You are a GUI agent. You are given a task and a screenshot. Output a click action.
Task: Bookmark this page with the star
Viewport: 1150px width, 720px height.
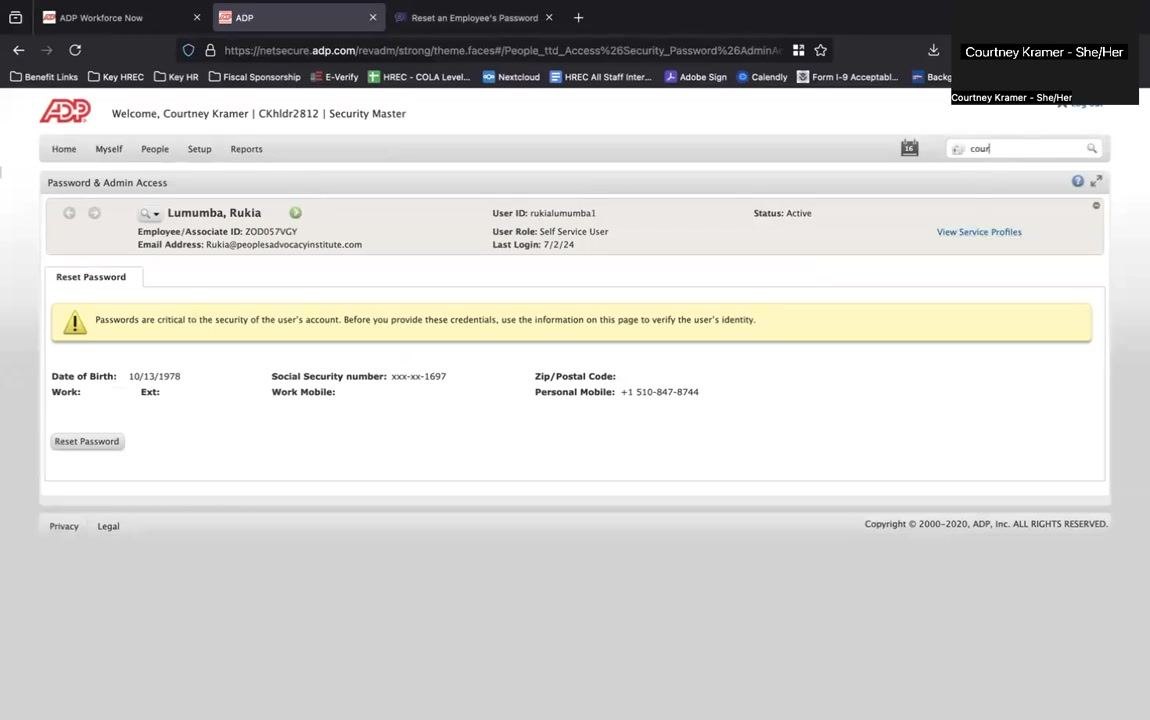[x=821, y=50]
